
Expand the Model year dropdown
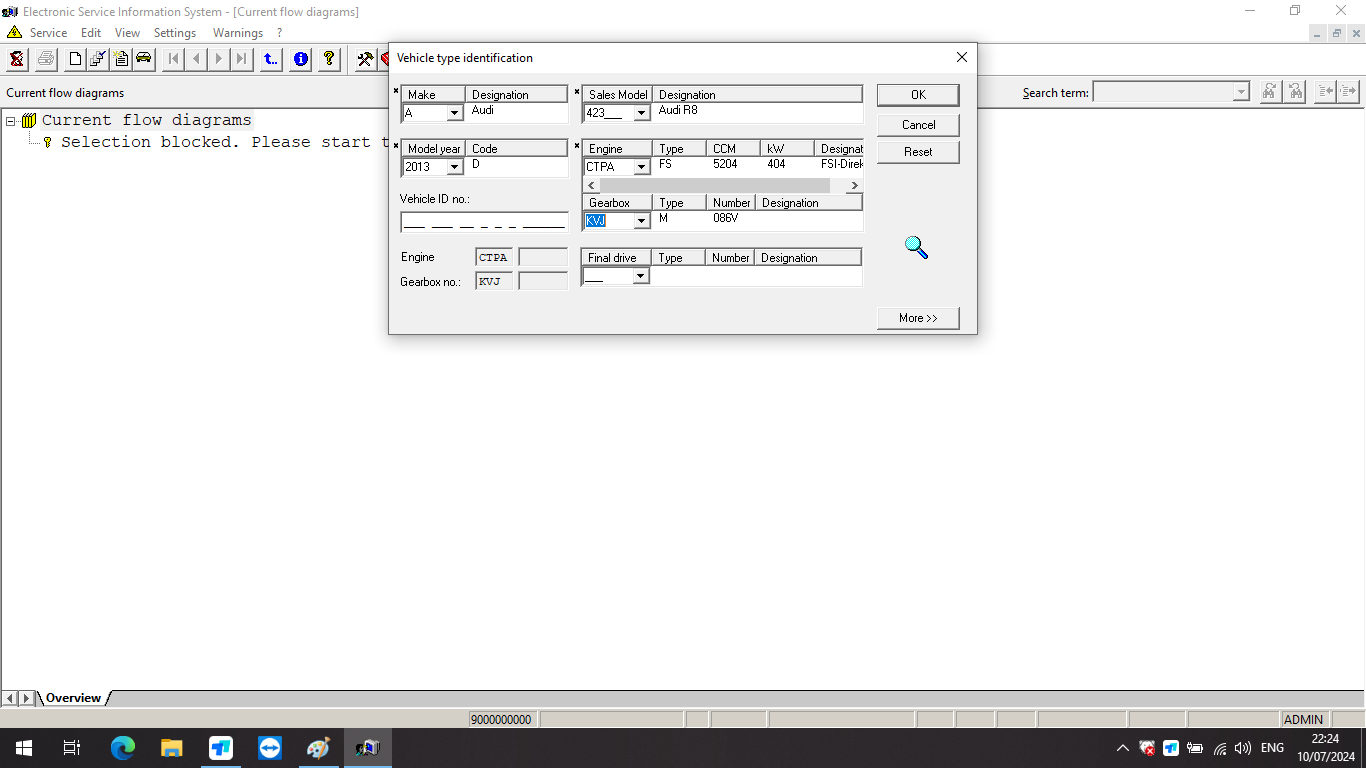pyautogui.click(x=454, y=167)
